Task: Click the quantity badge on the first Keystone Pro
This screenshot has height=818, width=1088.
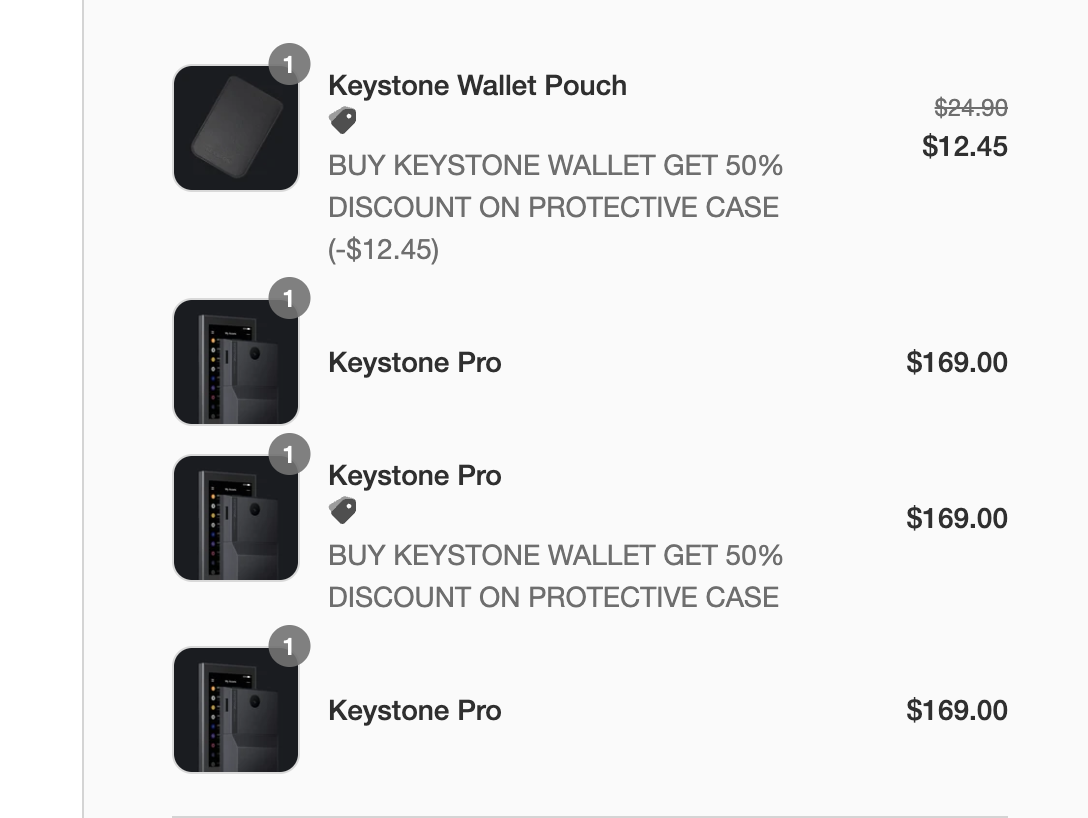Action: coord(289,298)
